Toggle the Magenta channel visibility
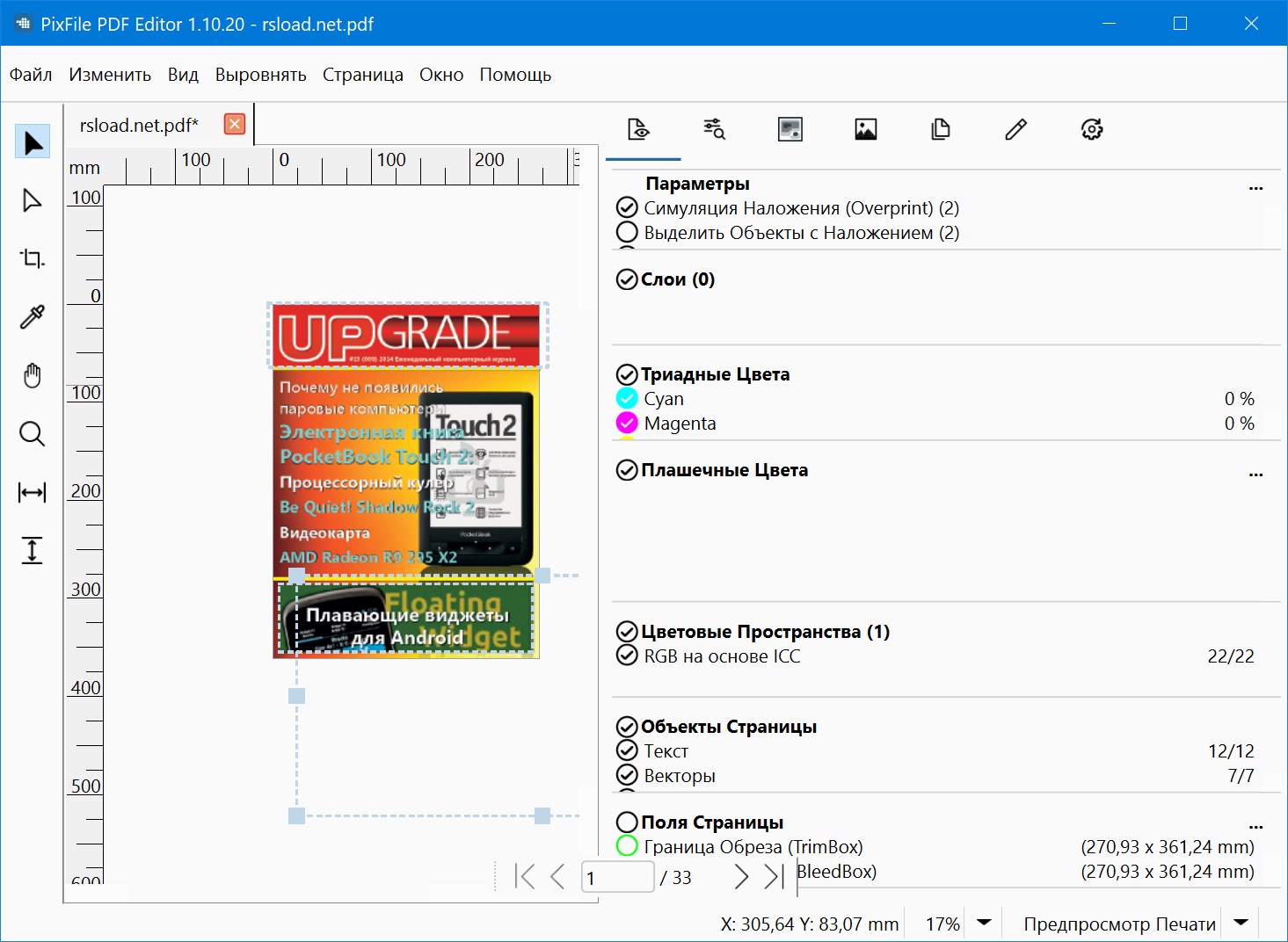This screenshot has width=1288, height=942. (x=627, y=423)
